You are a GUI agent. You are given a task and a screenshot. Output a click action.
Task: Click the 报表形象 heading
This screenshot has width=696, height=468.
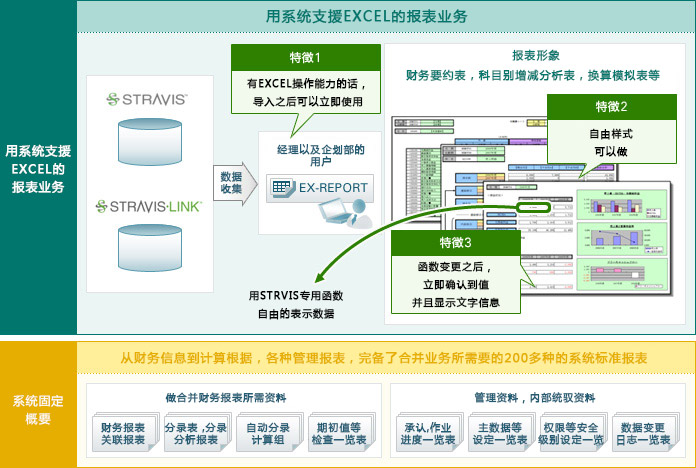pos(536,56)
